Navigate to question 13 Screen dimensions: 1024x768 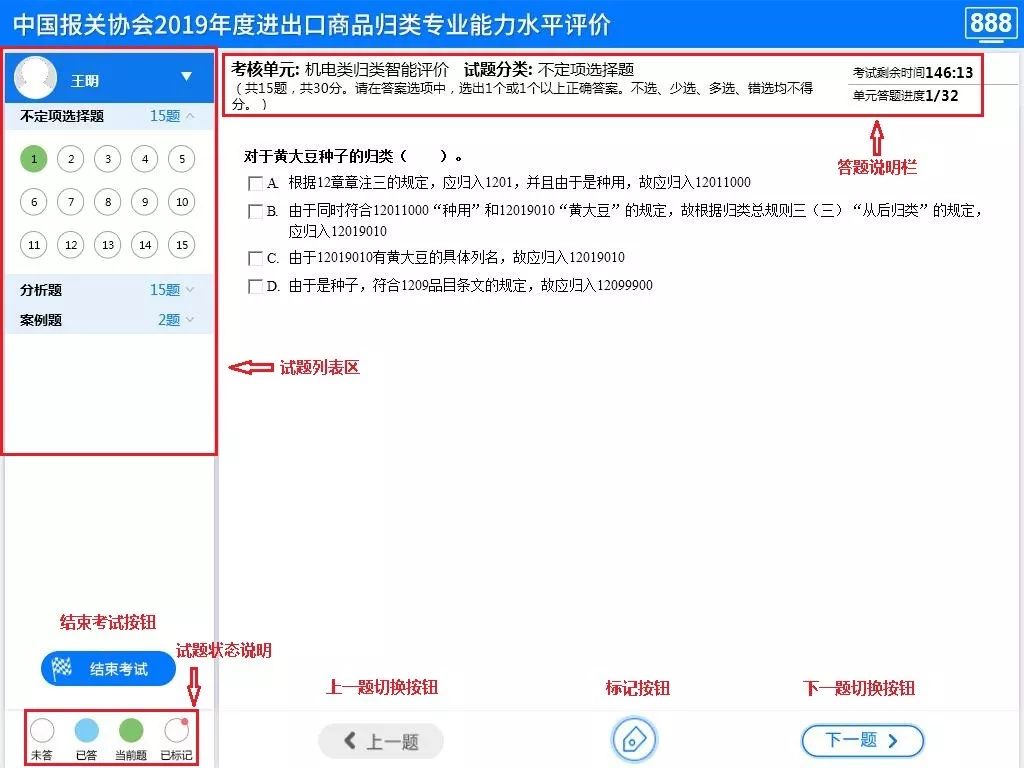[108, 245]
